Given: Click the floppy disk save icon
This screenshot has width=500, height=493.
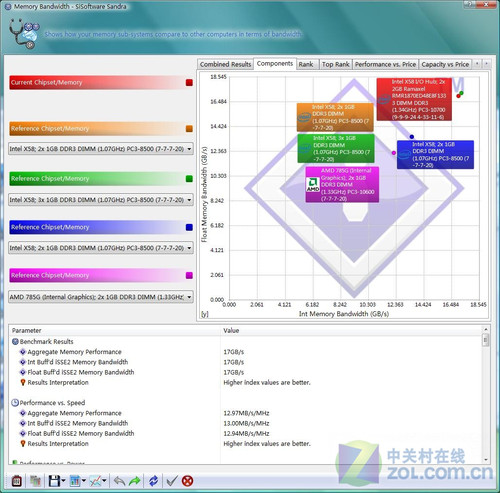Looking at the screenshot, I should 54,481.
